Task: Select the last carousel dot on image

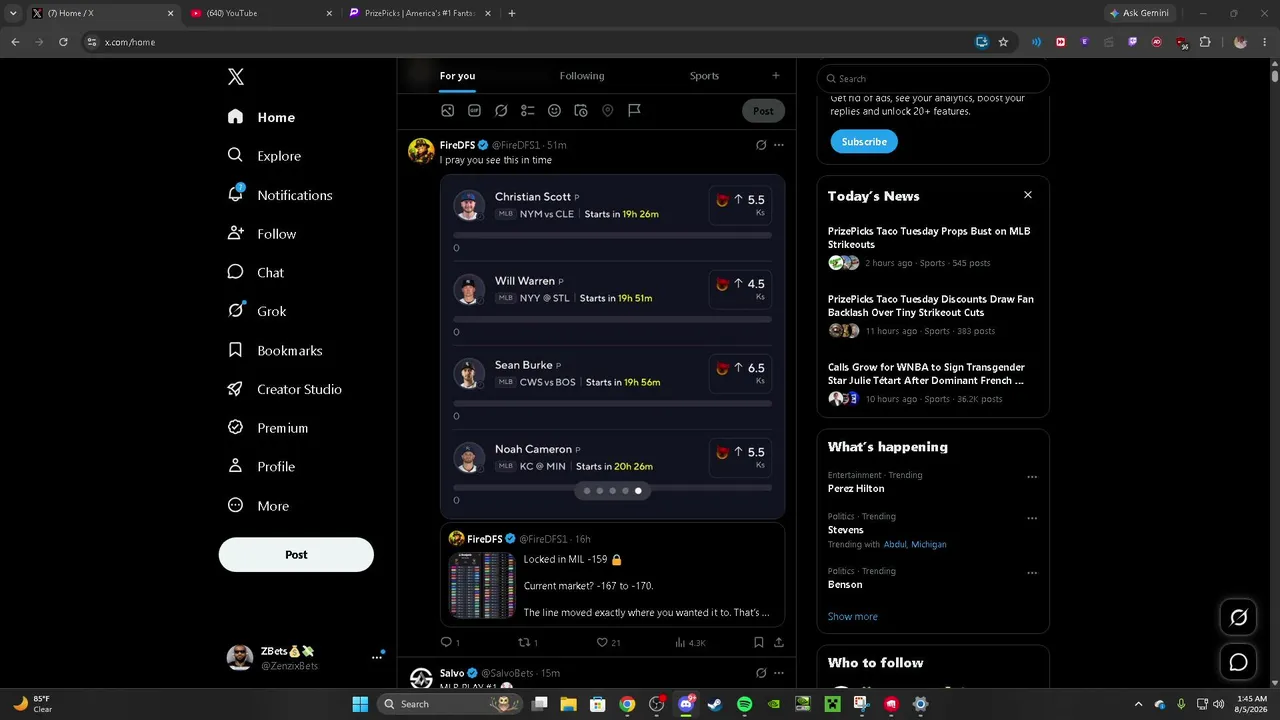Action: click(638, 491)
